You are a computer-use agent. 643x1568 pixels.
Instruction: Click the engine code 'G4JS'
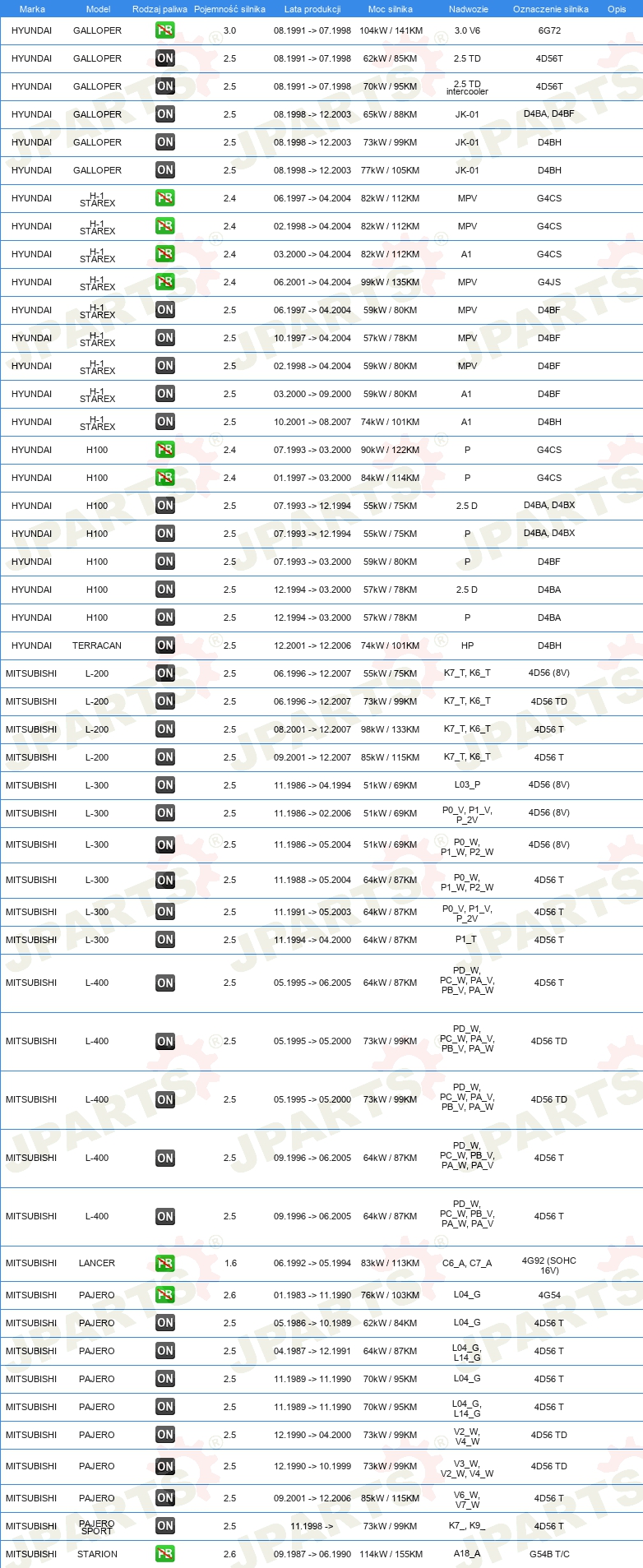click(549, 282)
